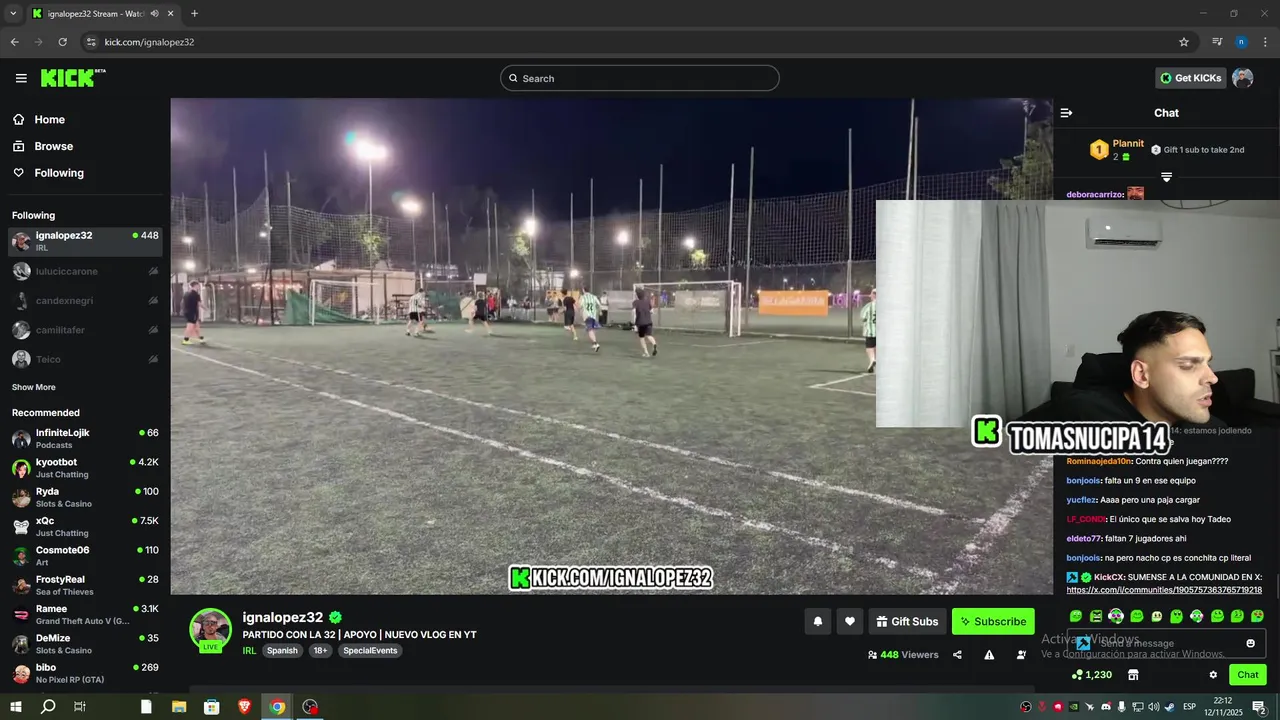Open chat settings gear icon

pos(1213,675)
